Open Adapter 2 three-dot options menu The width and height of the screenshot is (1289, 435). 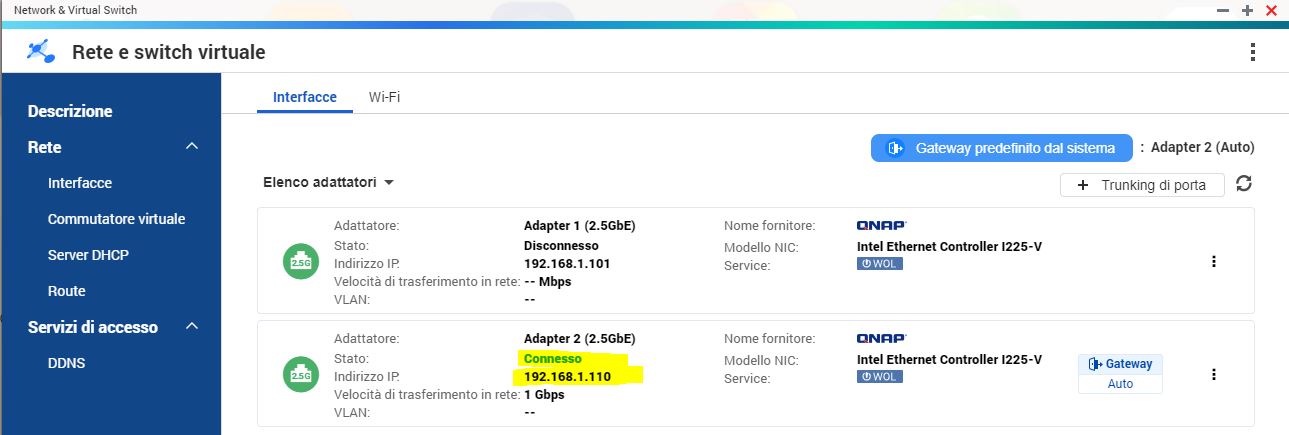pos(1214,374)
